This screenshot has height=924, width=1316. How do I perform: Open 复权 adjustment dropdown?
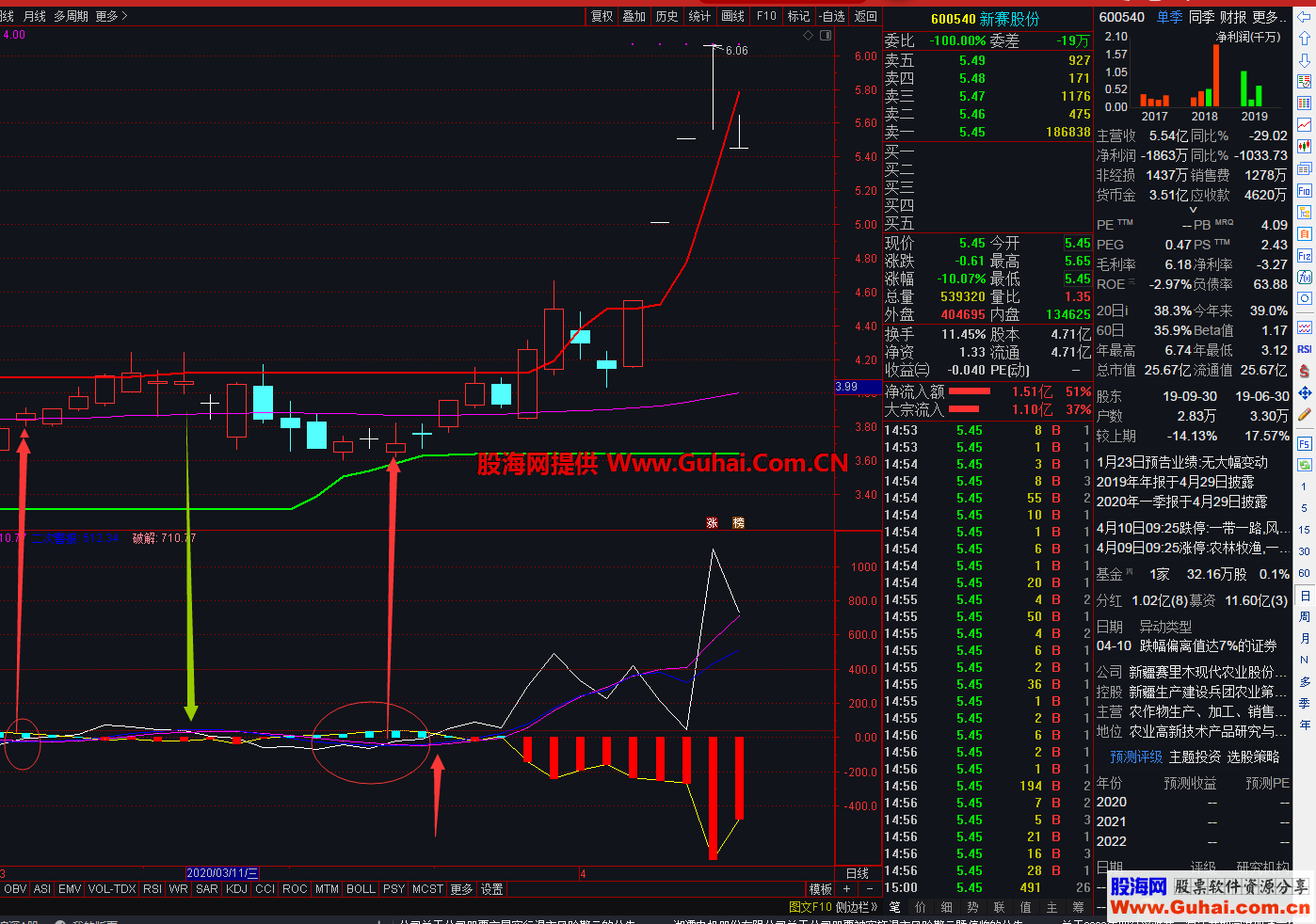[602, 16]
